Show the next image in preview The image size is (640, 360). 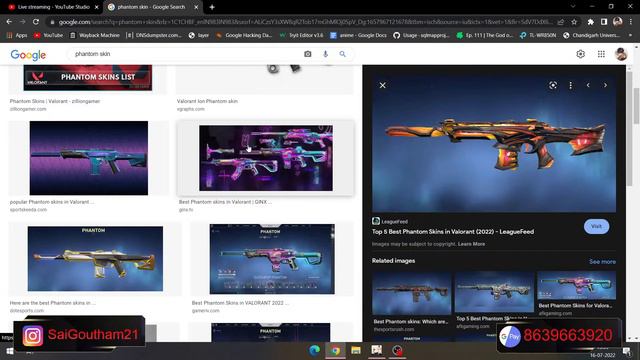[605, 85]
